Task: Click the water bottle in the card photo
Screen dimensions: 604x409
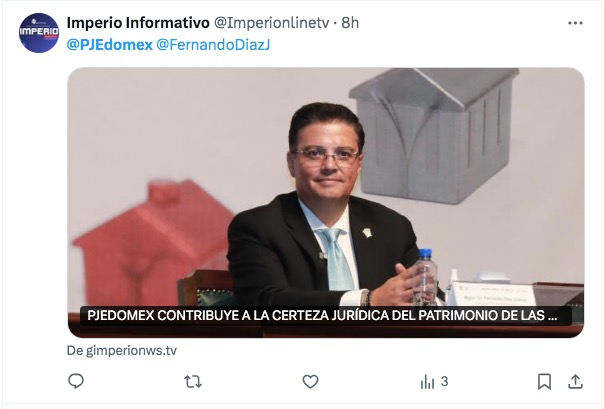Action: point(425,276)
